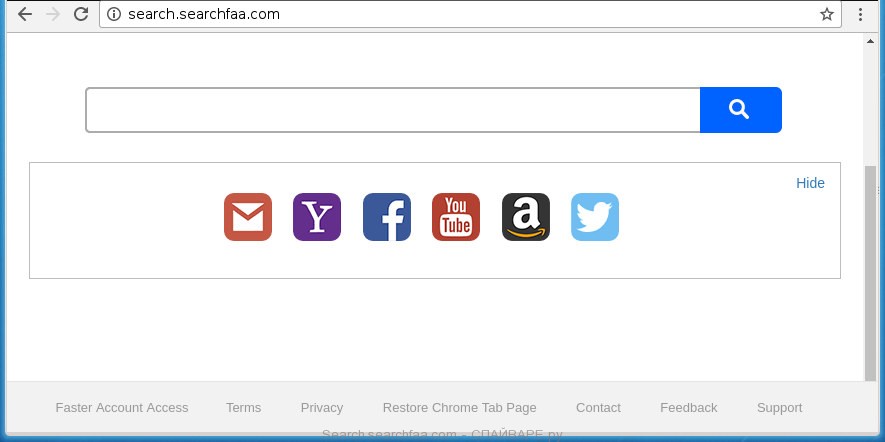Screen dimensions: 885x442
Task: Open the Faster Account Access link
Action: (x=122, y=408)
